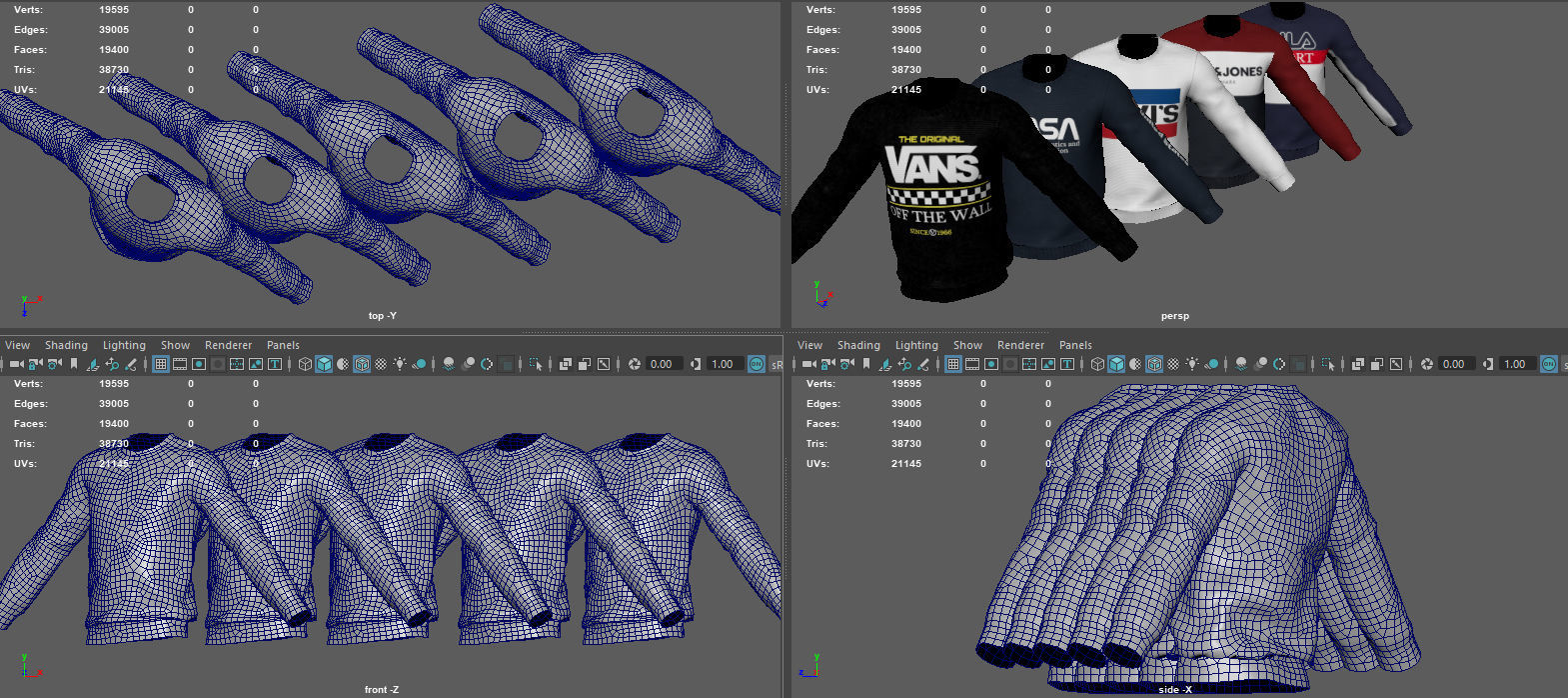Click 2D Pan/Zoom icon in front panel
1568x698 pixels.
[x=112, y=364]
